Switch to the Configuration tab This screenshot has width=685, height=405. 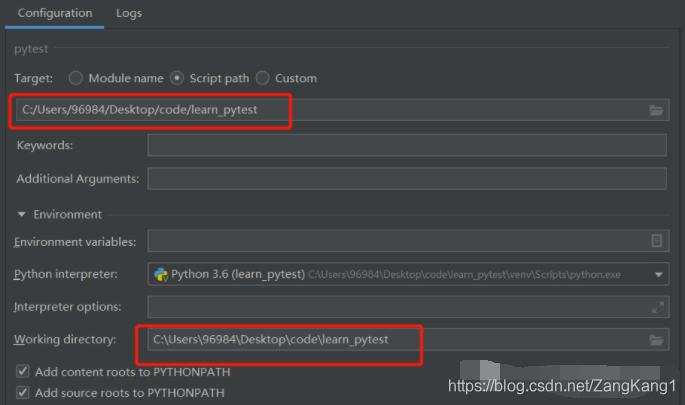[55, 13]
